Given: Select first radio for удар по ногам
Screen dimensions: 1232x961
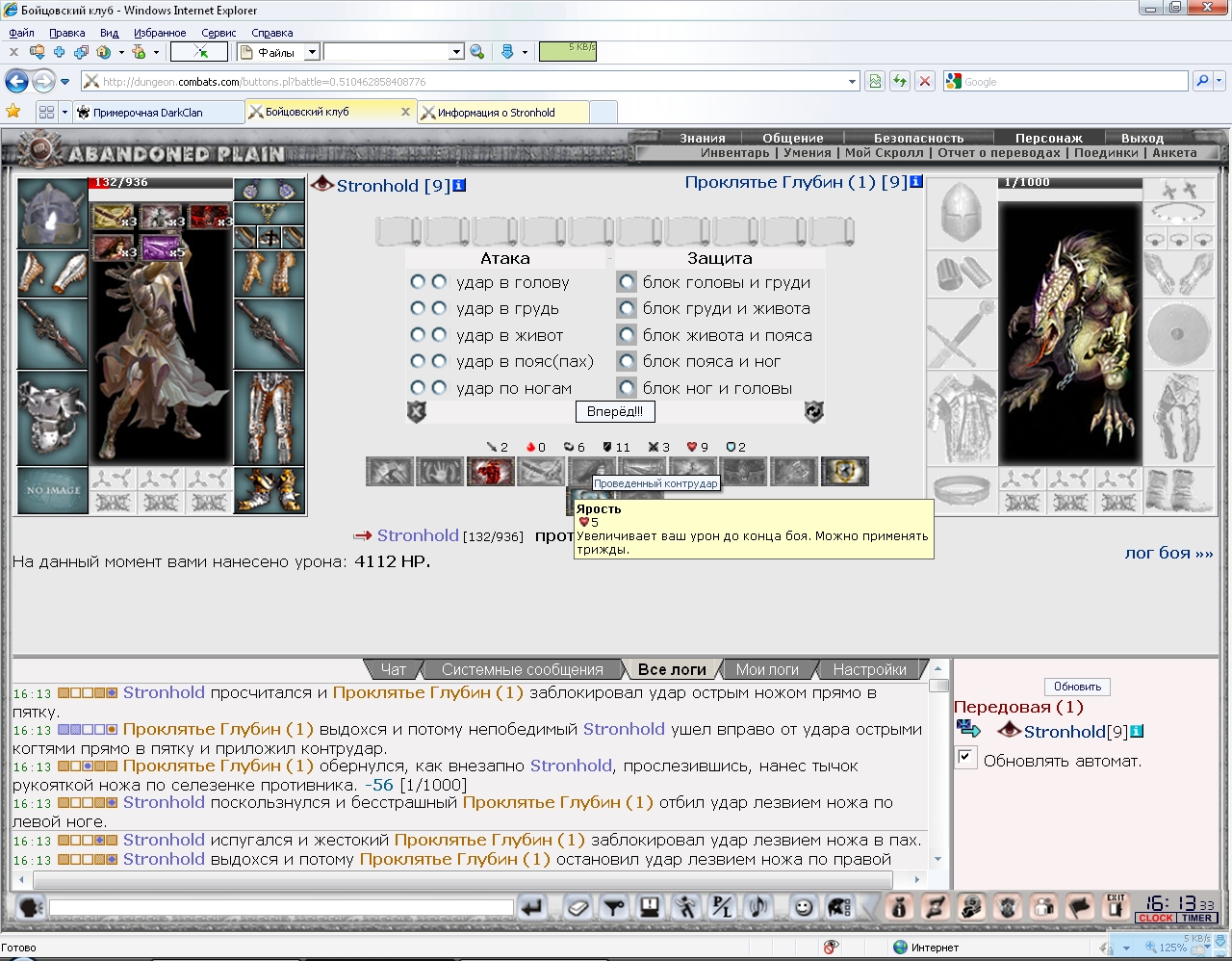Looking at the screenshot, I should tap(418, 387).
